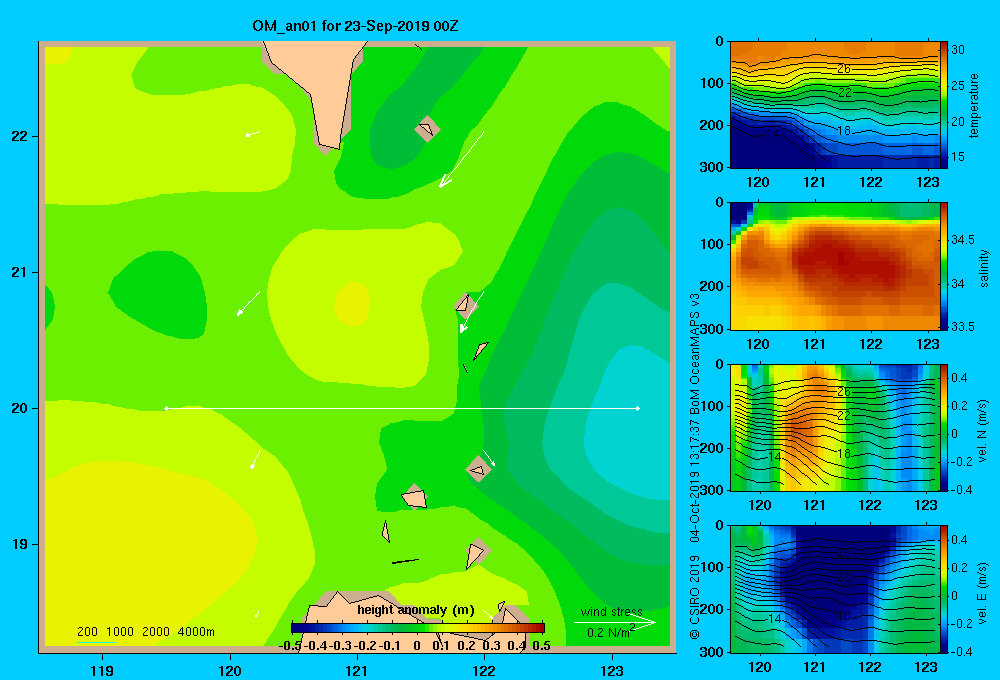Click the "vel. N (m/s)" axis label
Image resolution: width=1000 pixels, height=680 pixels.
(983, 431)
